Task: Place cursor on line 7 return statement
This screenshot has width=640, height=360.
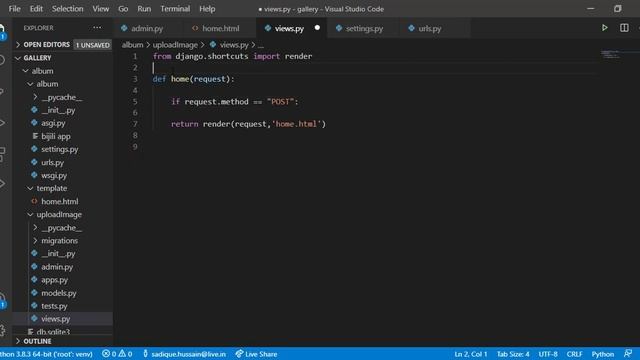Action: 248,124
